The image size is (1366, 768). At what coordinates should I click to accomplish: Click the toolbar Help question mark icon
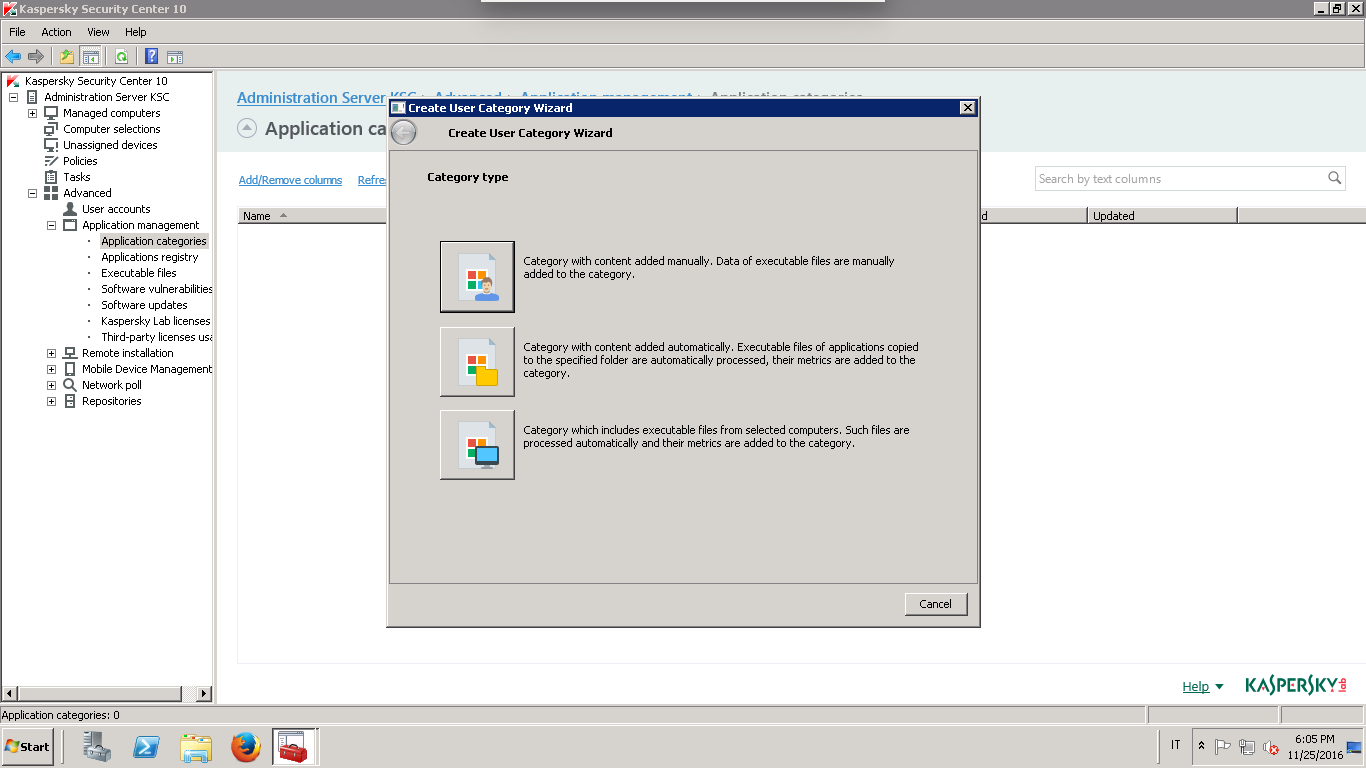coord(152,57)
